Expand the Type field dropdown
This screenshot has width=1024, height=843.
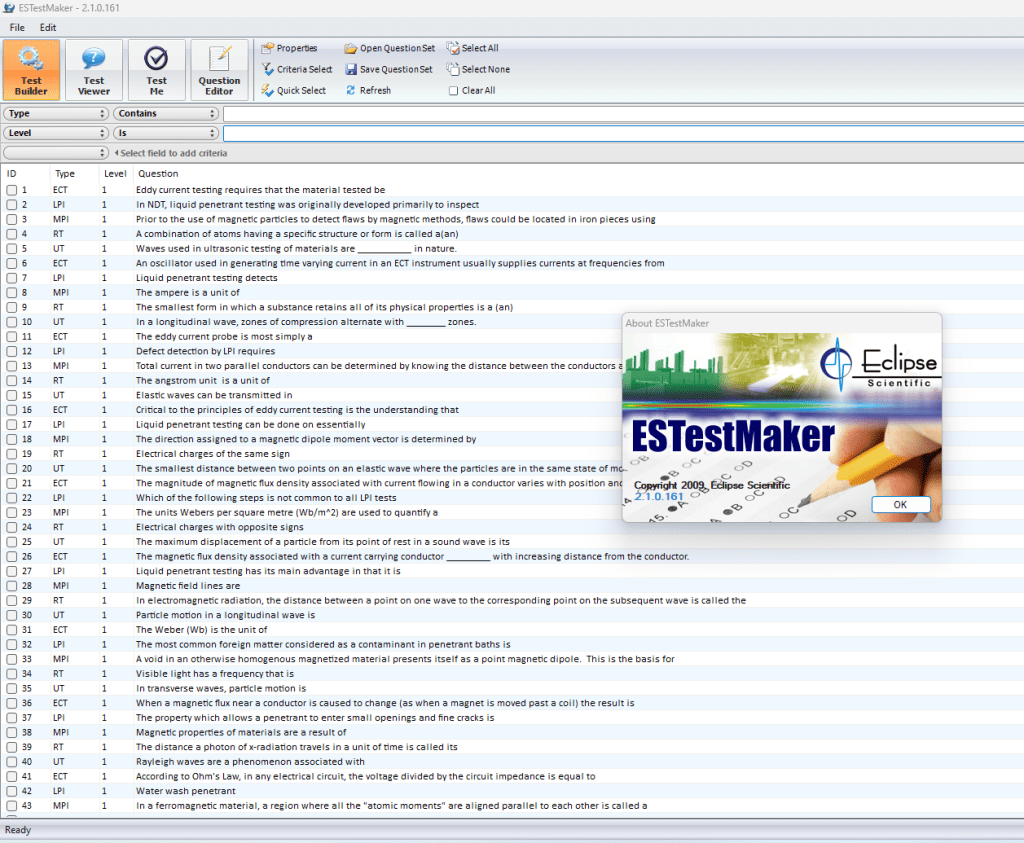(x=56, y=114)
